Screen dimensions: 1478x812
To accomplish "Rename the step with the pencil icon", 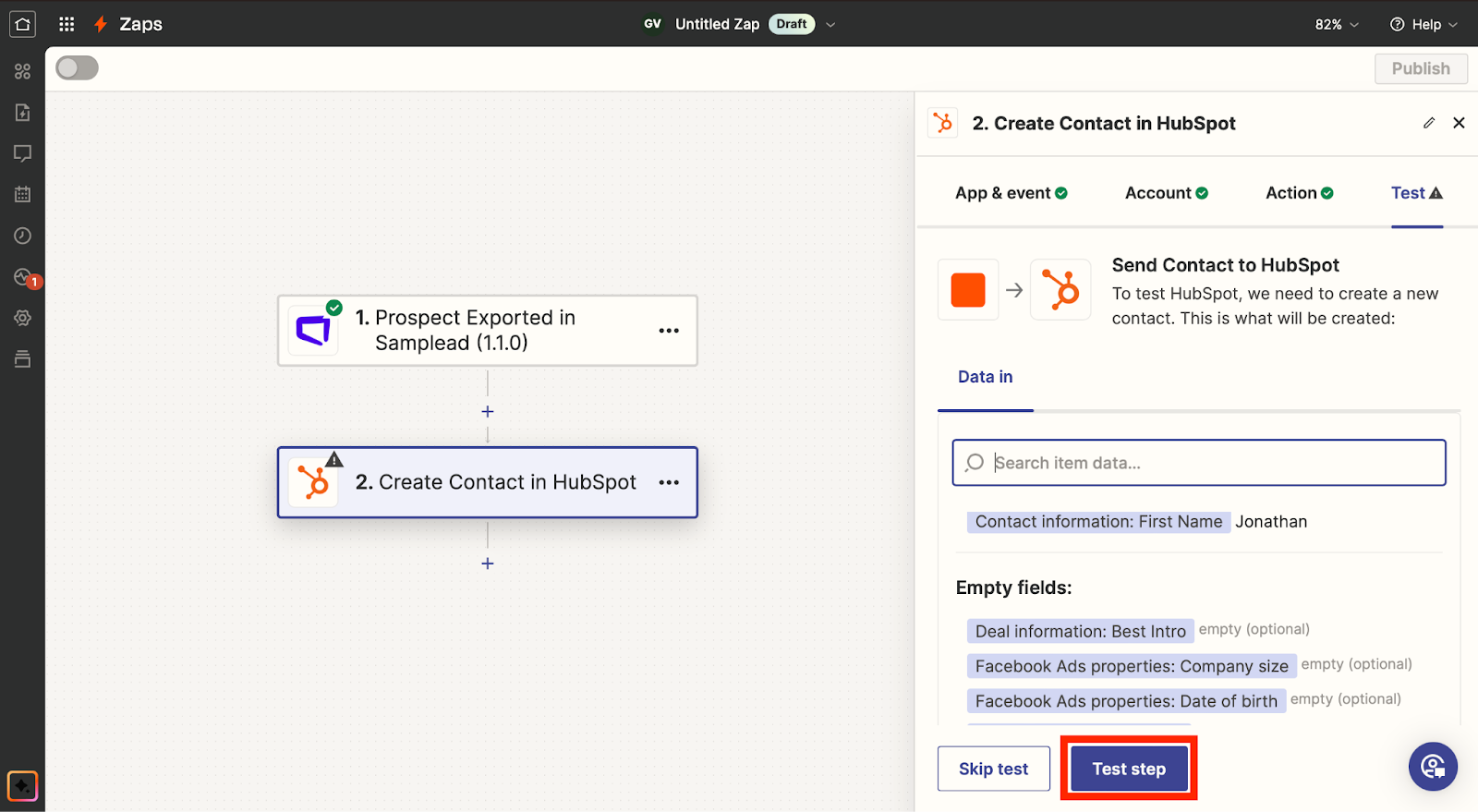I will pos(1429,123).
